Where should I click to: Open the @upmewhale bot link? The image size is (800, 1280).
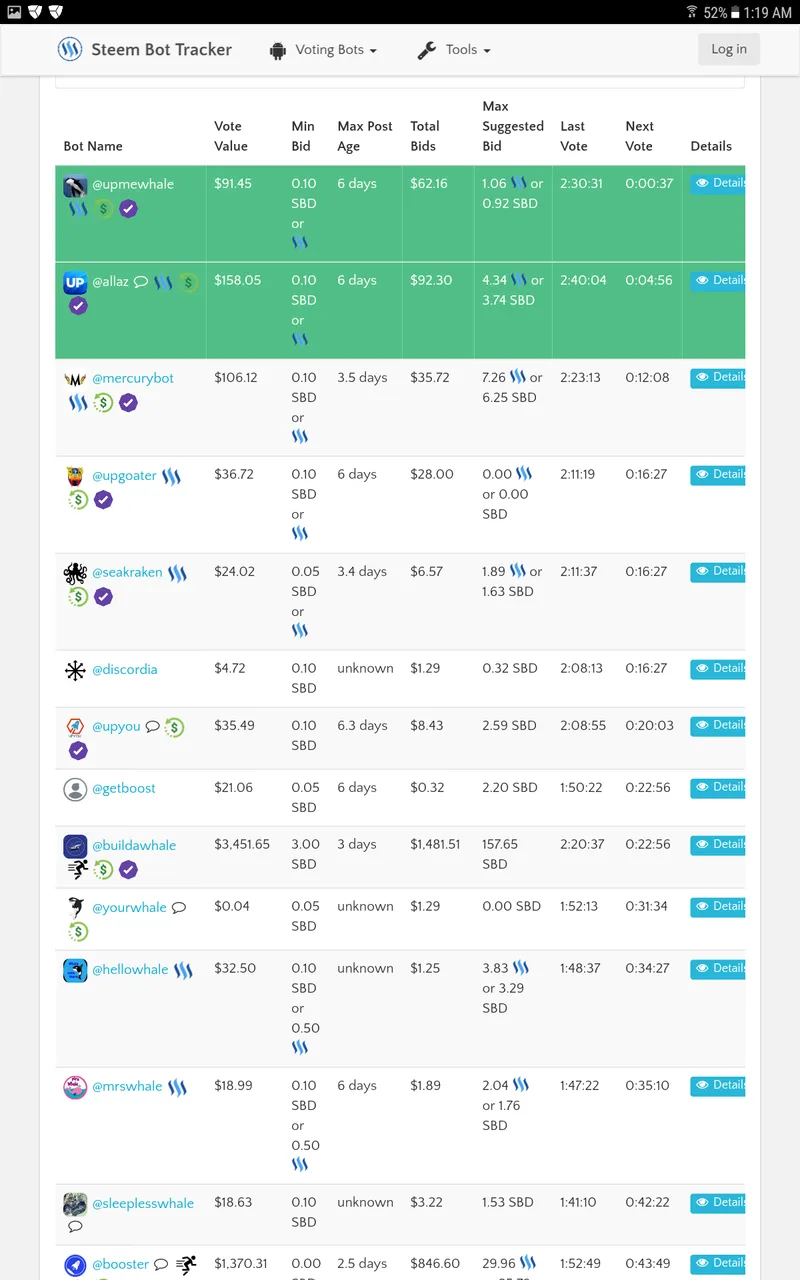click(133, 184)
